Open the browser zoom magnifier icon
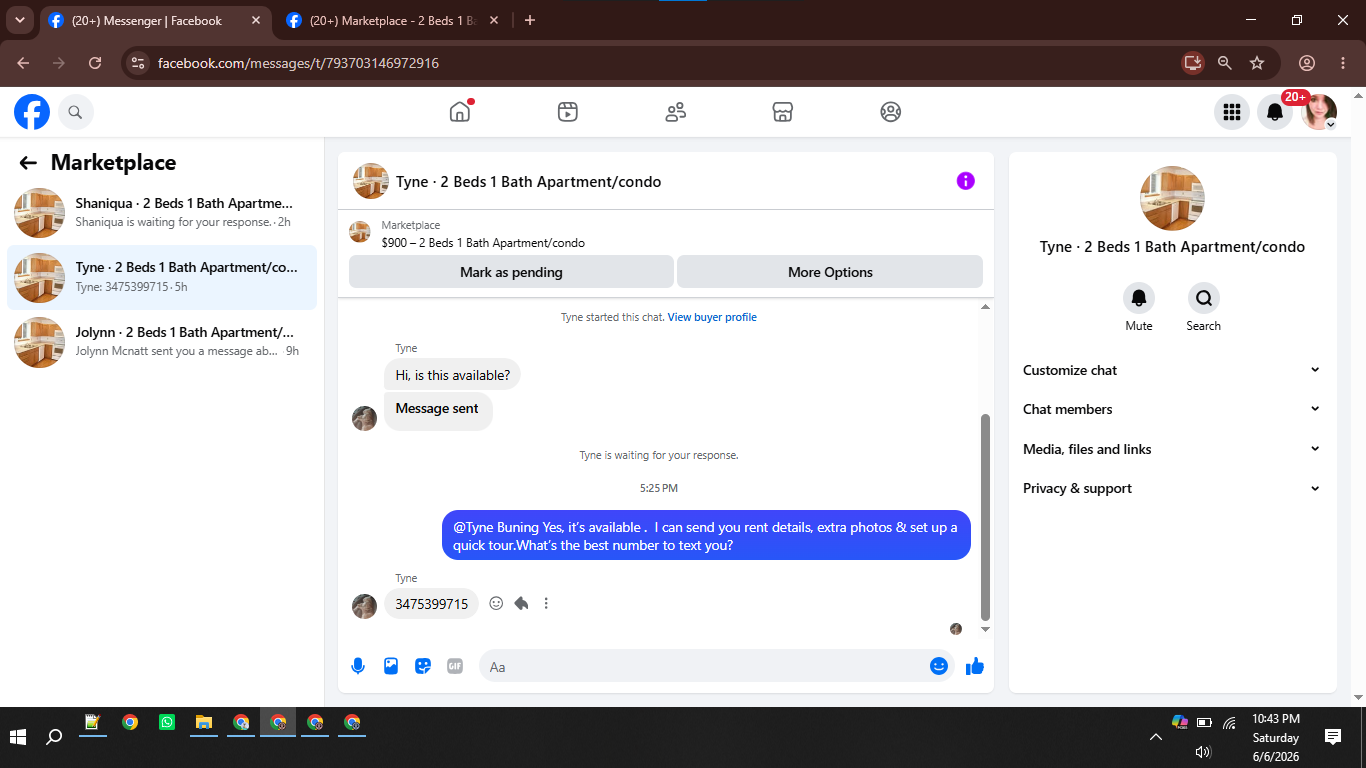Screen dimensions: 1366x768 click(x=1225, y=63)
